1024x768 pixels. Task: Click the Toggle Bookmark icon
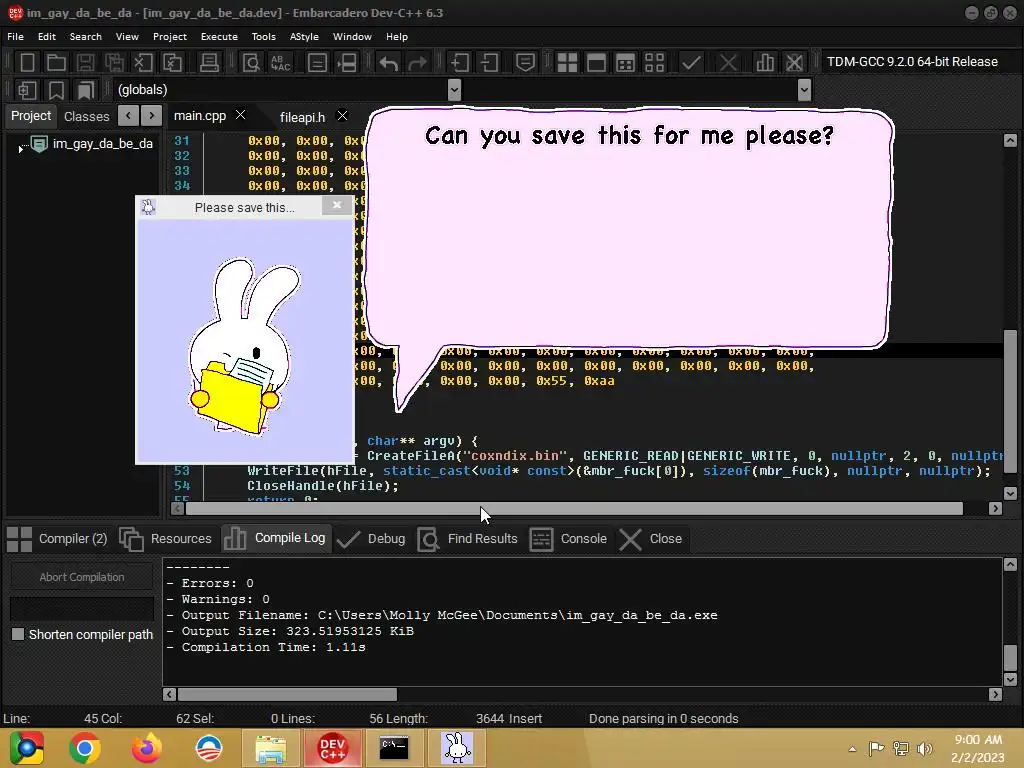pos(56,90)
